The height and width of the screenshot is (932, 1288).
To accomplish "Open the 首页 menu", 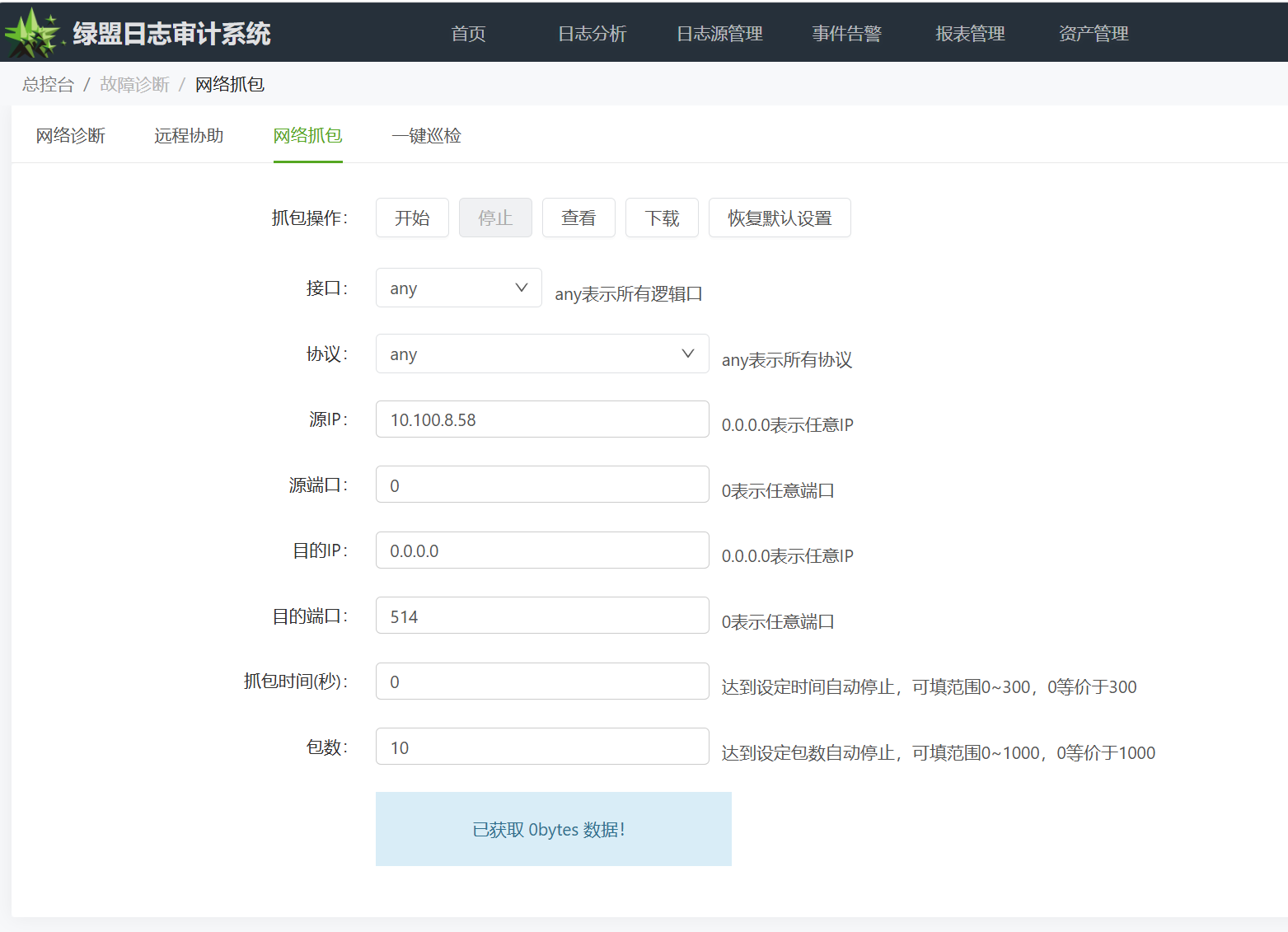I will coord(468,34).
